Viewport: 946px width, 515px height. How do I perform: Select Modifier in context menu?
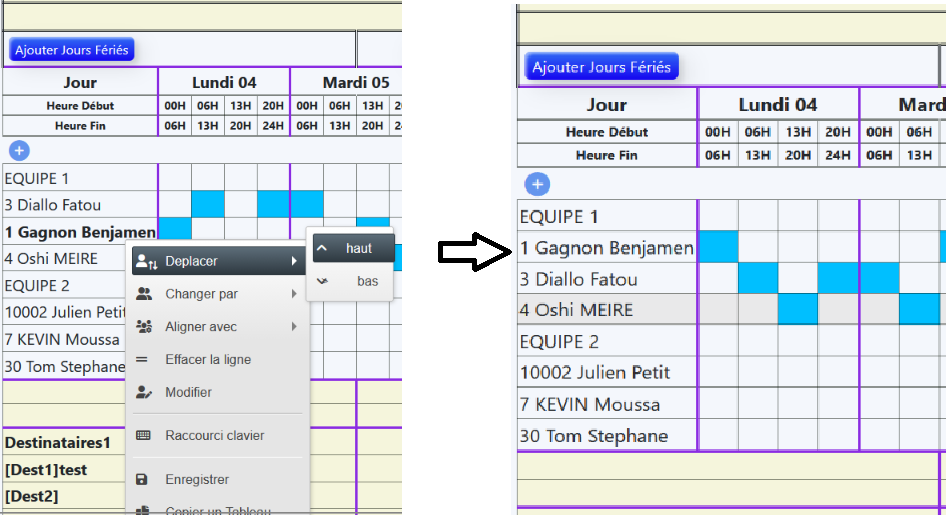point(218,392)
